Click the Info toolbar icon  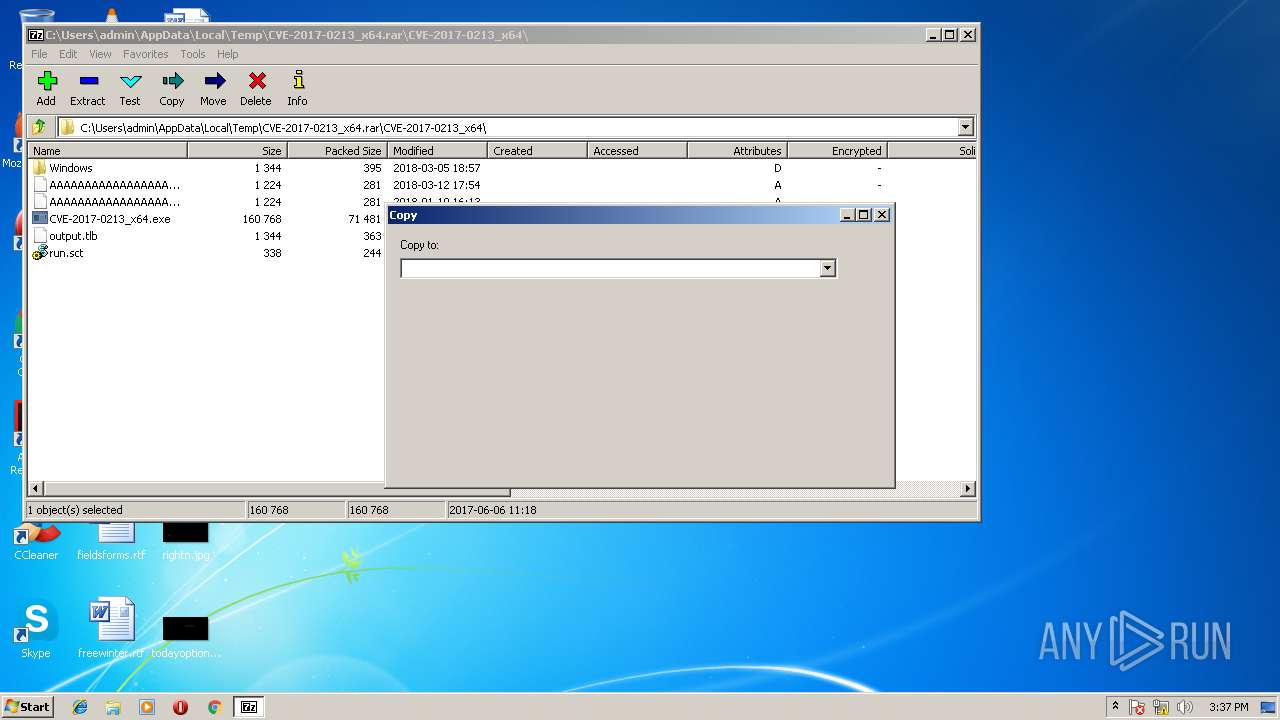pyautogui.click(x=297, y=88)
